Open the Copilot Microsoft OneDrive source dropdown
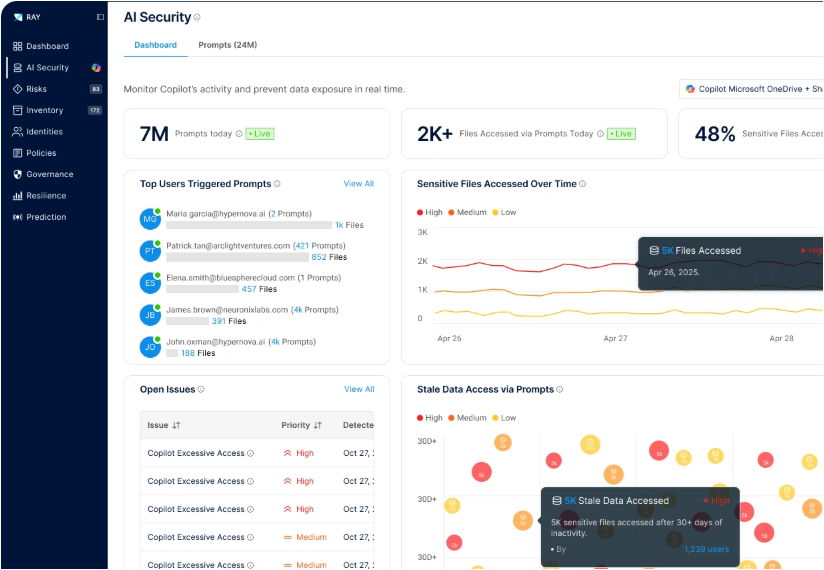Viewport: 824px width, 570px height. (x=751, y=89)
